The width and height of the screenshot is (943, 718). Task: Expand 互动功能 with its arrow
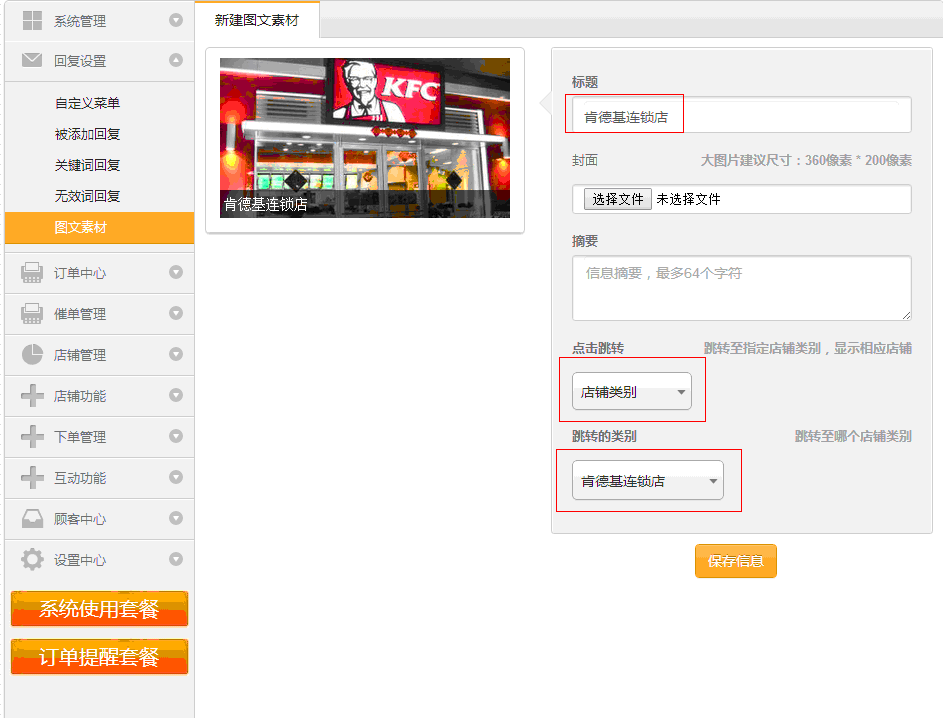click(x=176, y=477)
